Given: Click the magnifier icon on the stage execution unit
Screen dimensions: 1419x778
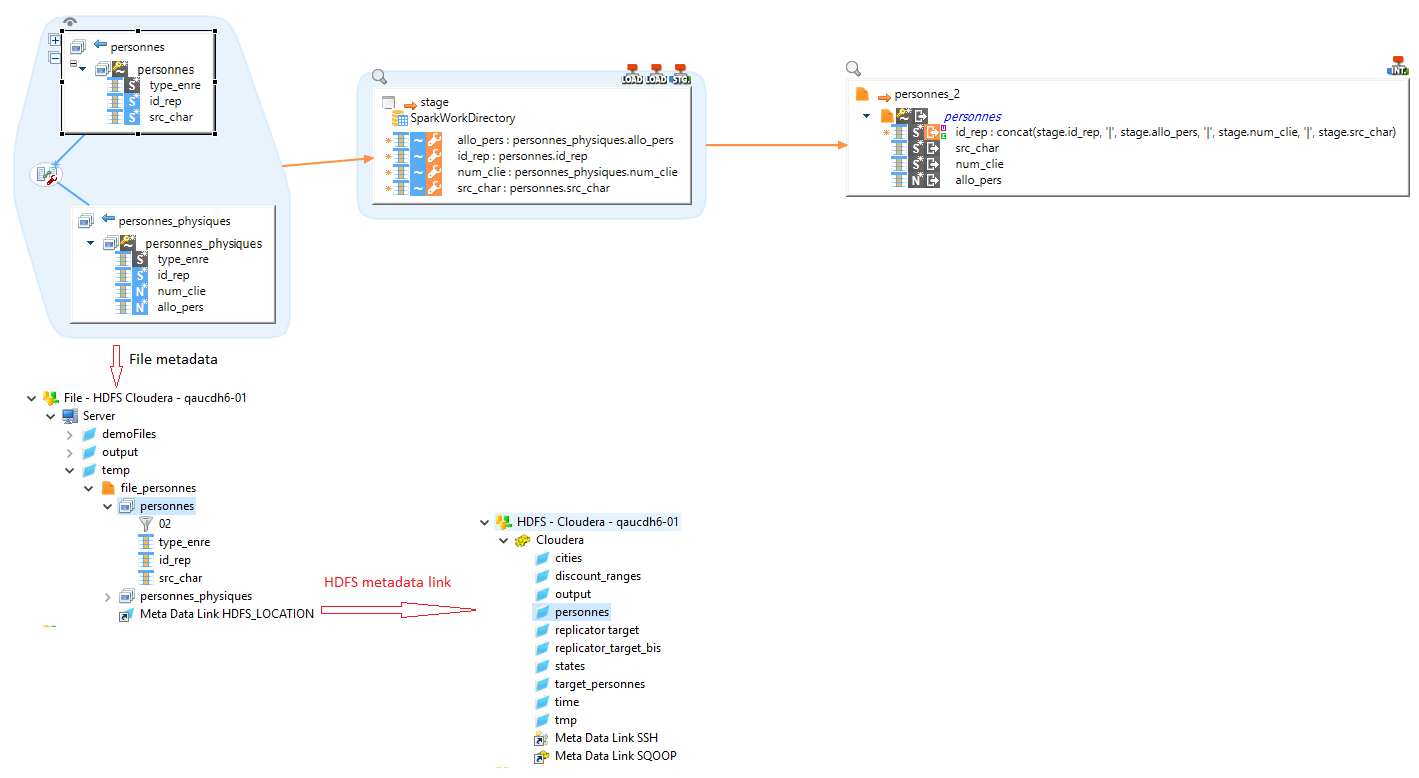Looking at the screenshot, I should coord(378,76).
